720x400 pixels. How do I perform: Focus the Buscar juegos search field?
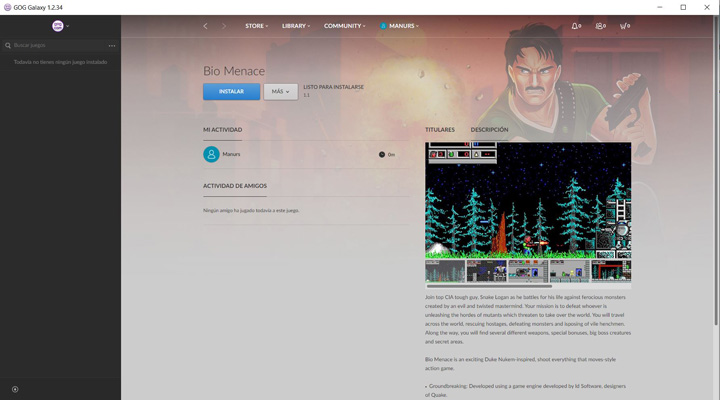coord(55,45)
